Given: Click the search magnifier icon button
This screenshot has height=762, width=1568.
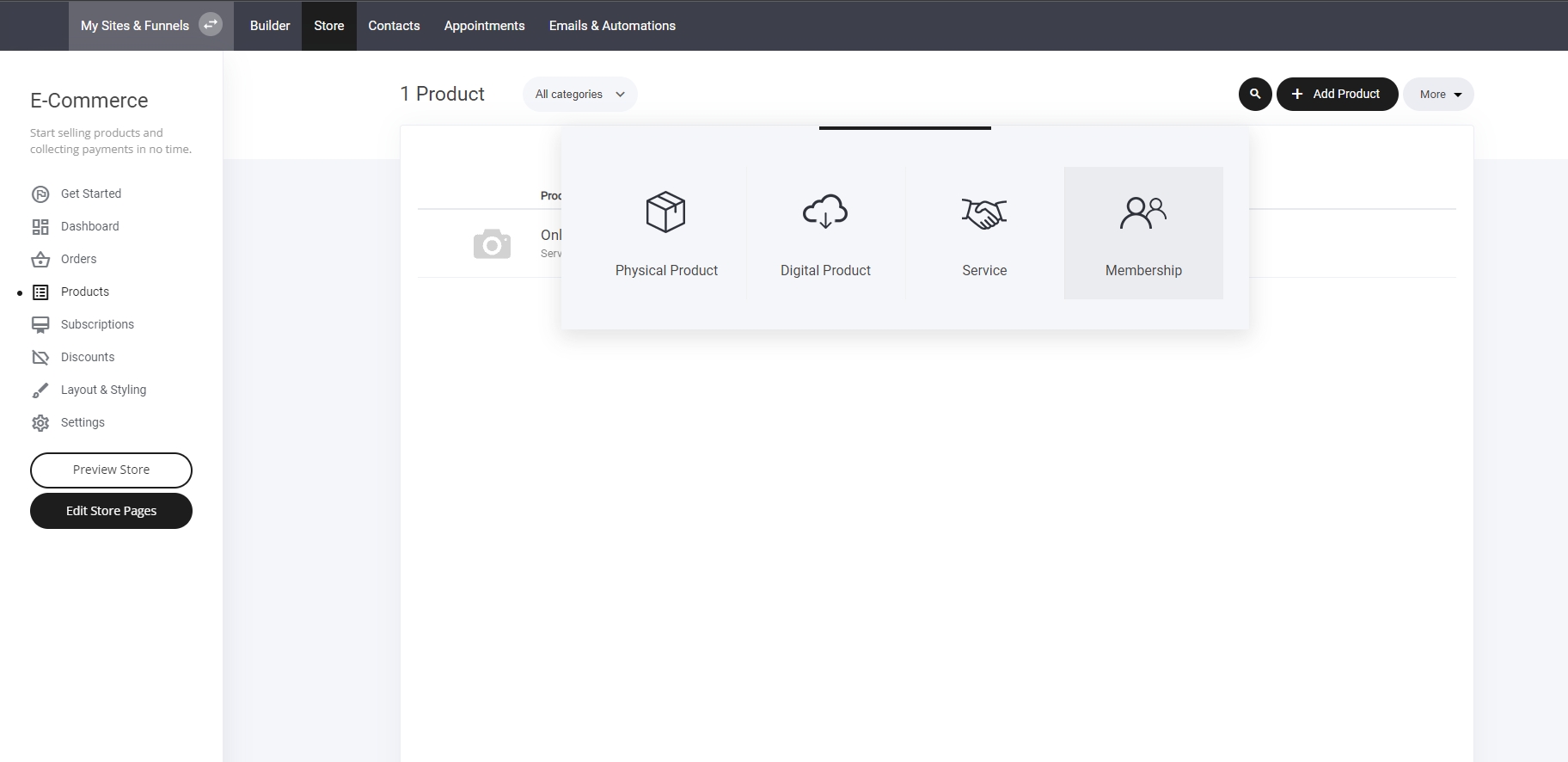Looking at the screenshot, I should pyautogui.click(x=1255, y=94).
